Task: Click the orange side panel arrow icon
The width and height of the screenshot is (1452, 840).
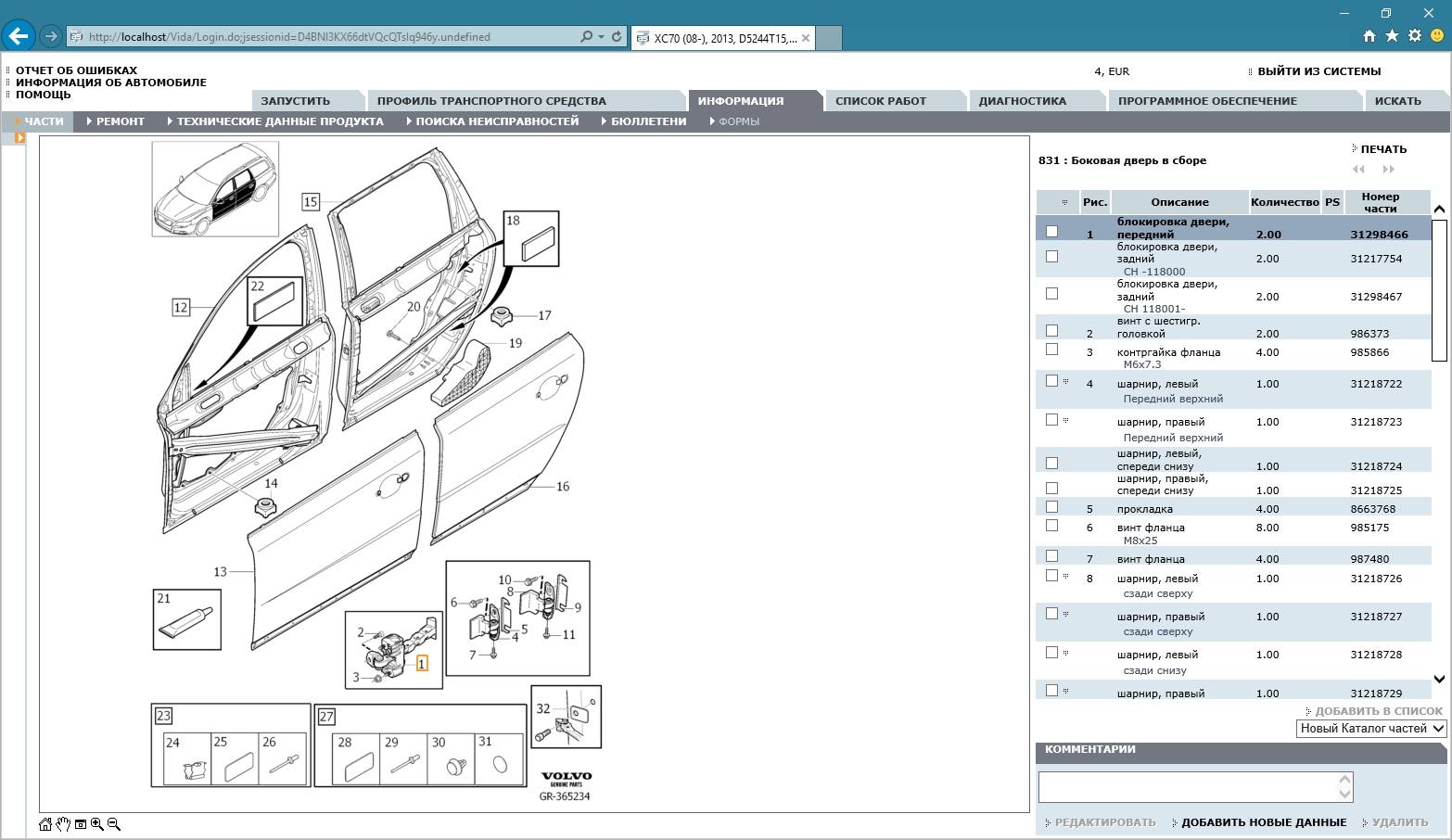Action: (19, 138)
